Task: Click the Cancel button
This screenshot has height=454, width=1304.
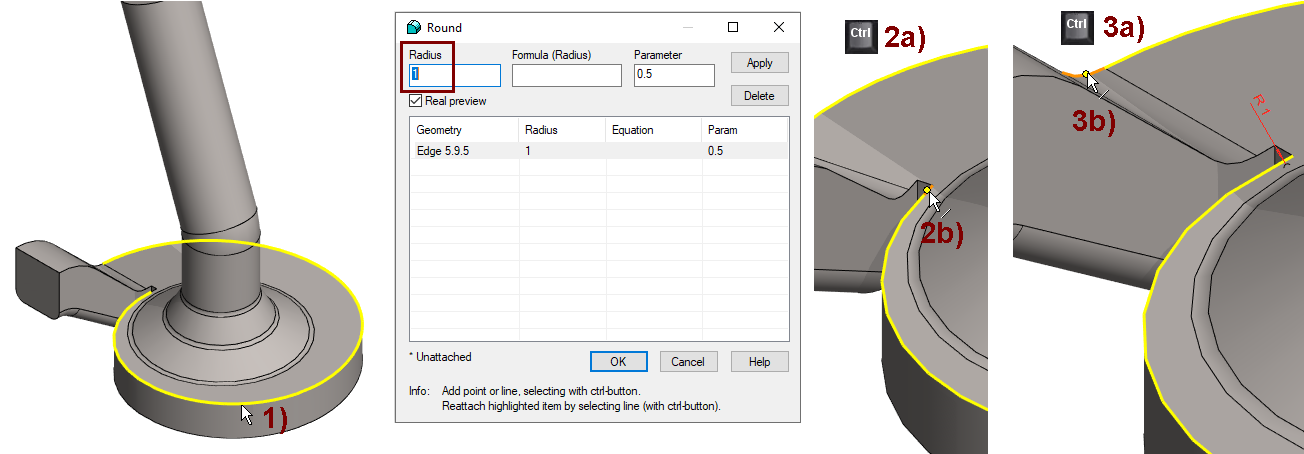Action: pos(688,362)
